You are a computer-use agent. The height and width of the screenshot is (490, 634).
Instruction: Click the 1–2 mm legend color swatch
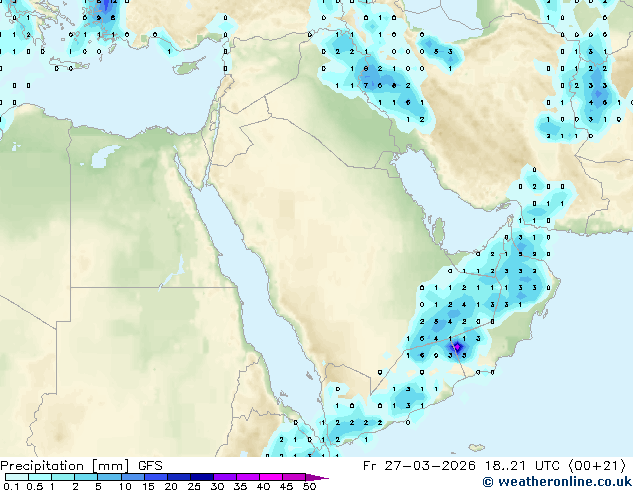click(x=63, y=477)
